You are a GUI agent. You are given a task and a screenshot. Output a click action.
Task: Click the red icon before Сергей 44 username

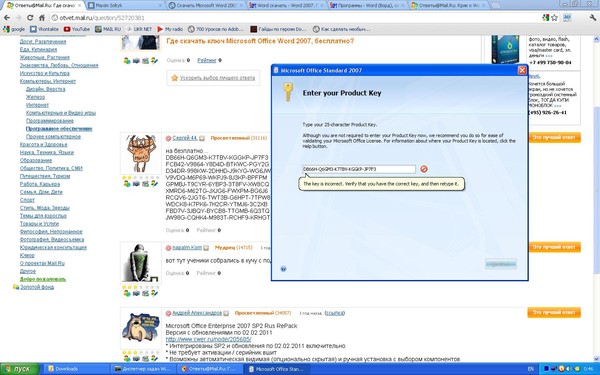[168, 138]
